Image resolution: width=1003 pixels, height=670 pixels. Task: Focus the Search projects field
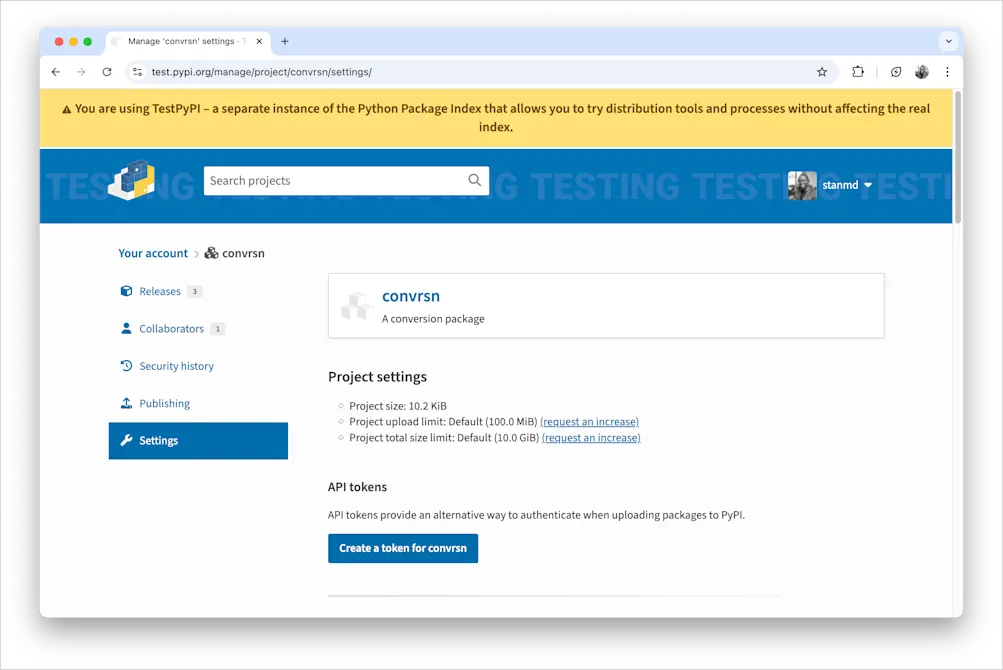(x=346, y=181)
